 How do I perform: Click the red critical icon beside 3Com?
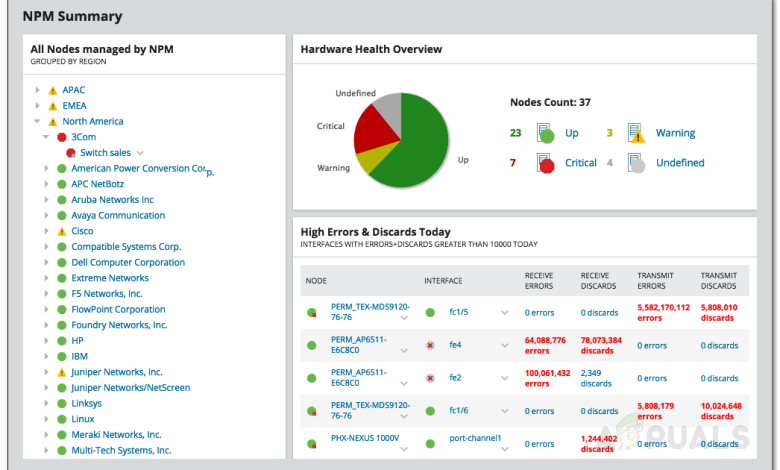click(x=62, y=137)
